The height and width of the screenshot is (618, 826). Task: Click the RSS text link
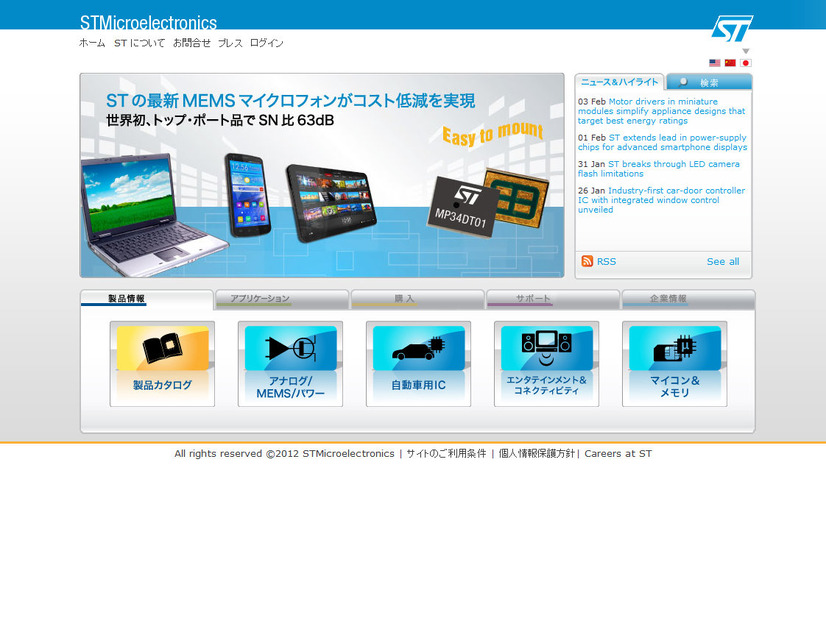click(x=606, y=261)
